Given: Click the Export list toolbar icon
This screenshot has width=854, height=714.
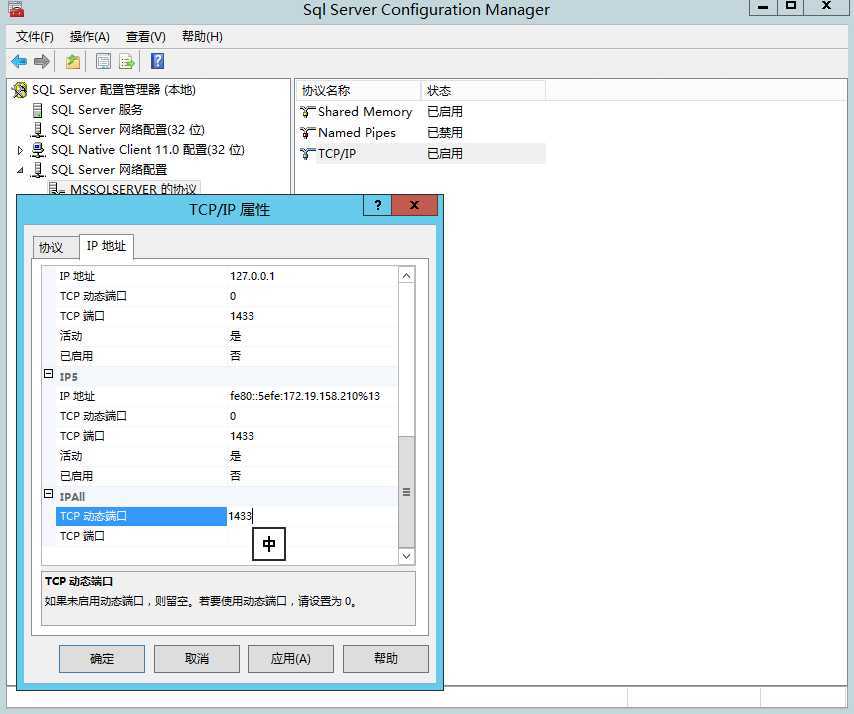Looking at the screenshot, I should [127, 62].
